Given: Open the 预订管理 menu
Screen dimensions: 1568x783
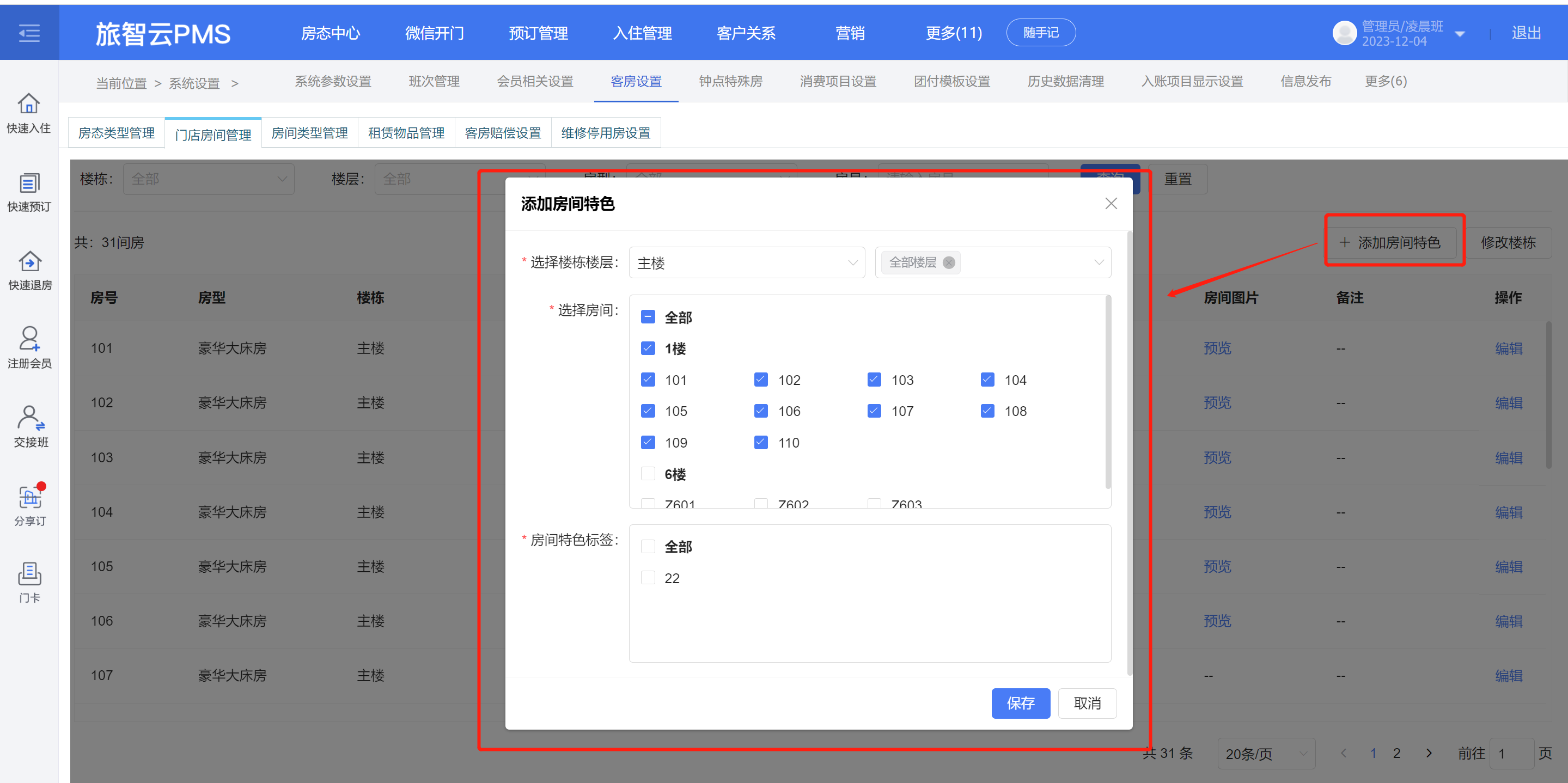Looking at the screenshot, I should 538,33.
